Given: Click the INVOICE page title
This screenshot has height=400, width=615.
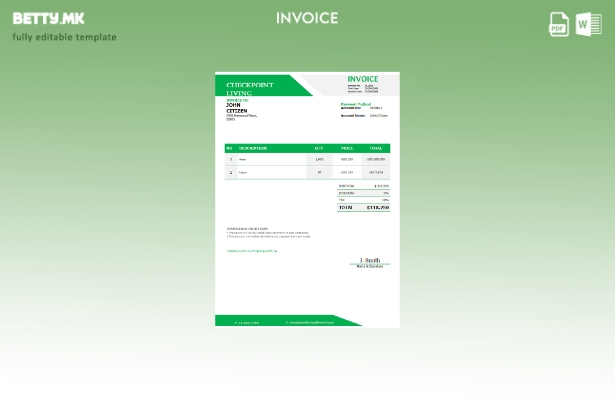Looking at the screenshot, I should (307, 18).
